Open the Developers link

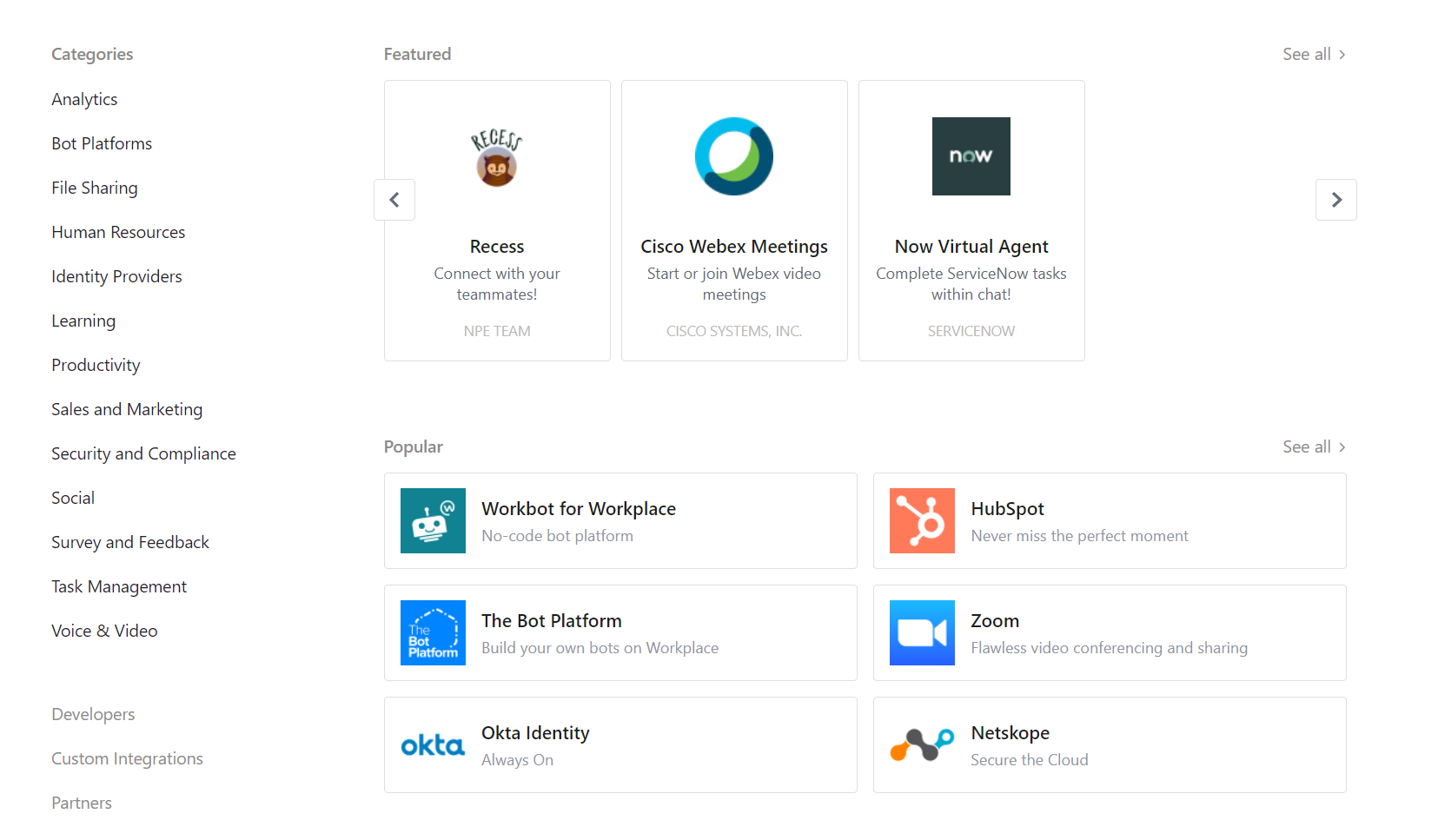tap(93, 714)
